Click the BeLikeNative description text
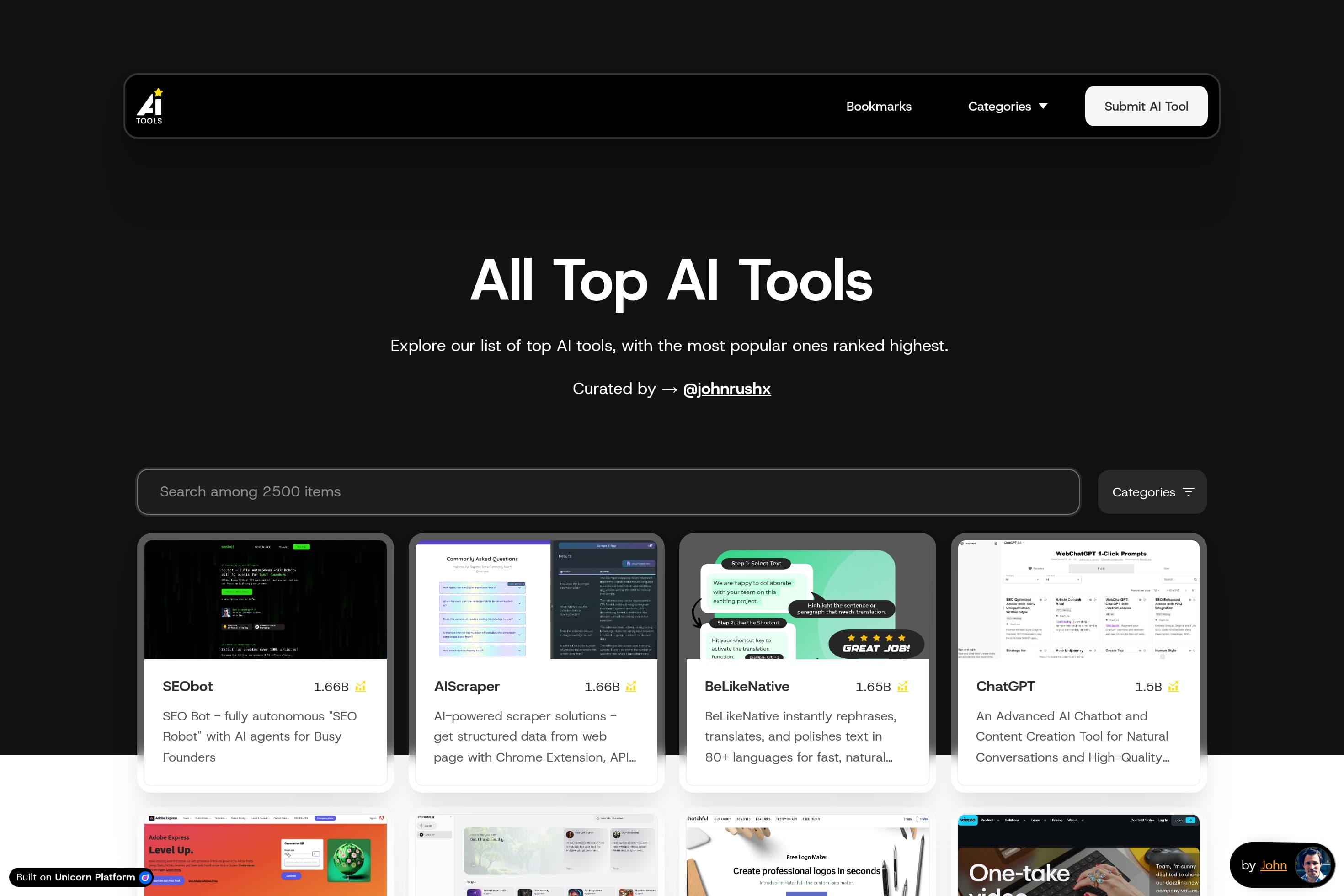 tap(800, 736)
